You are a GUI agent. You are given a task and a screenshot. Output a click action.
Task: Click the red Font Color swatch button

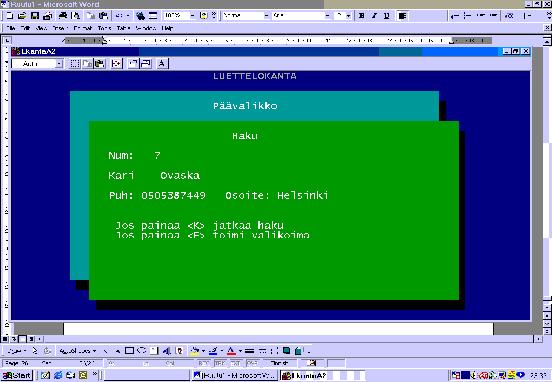(231, 351)
